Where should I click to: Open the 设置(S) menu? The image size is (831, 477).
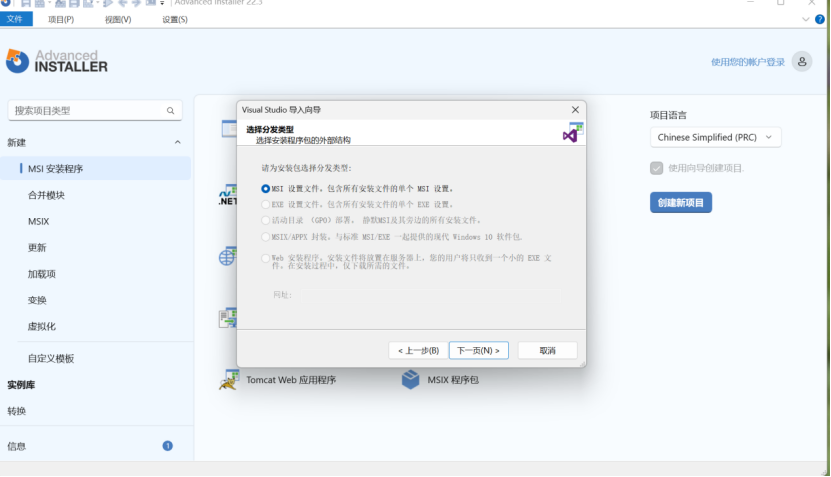[175, 20]
